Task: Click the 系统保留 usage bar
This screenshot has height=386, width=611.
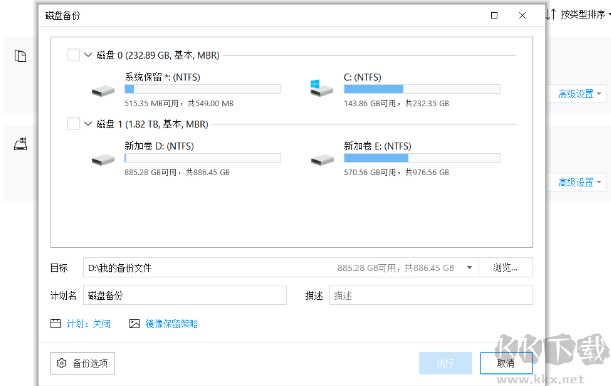Action: tap(203, 89)
